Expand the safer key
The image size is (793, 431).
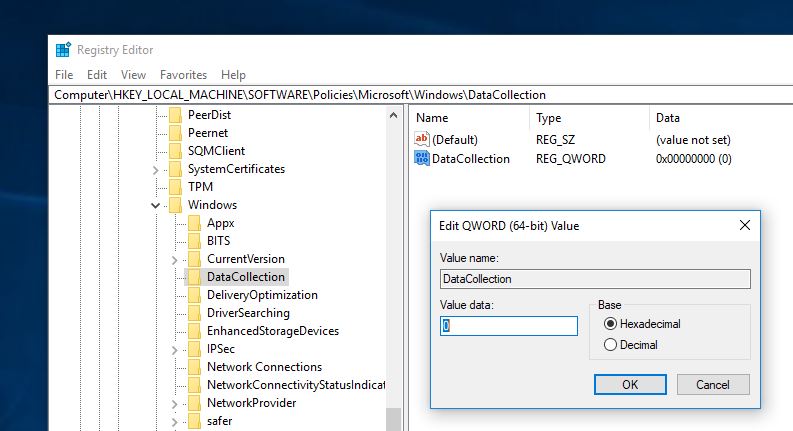(174, 422)
